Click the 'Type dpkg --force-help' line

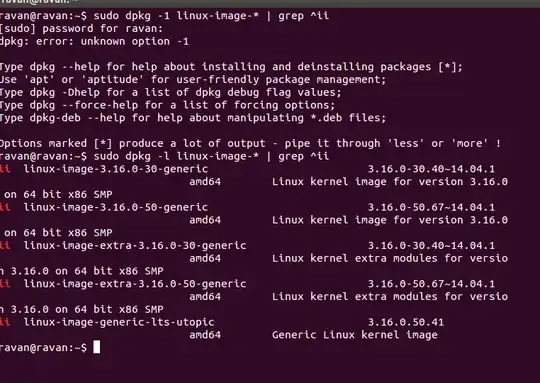tap(167, 105)
